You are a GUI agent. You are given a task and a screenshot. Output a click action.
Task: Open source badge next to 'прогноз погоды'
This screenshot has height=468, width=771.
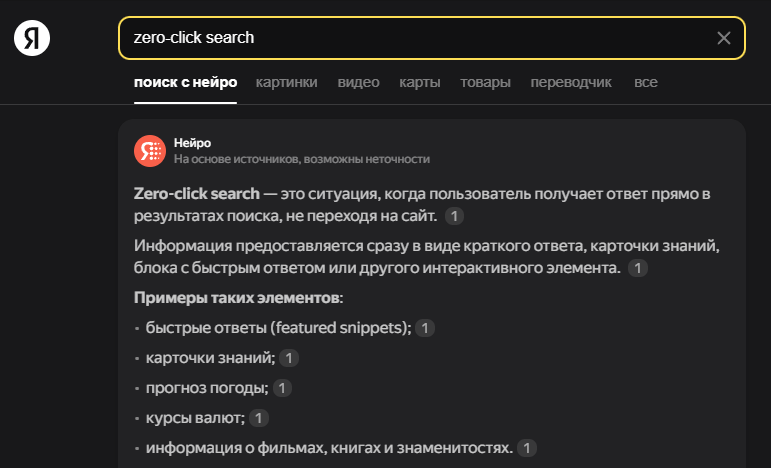click(x=284, y=388)
